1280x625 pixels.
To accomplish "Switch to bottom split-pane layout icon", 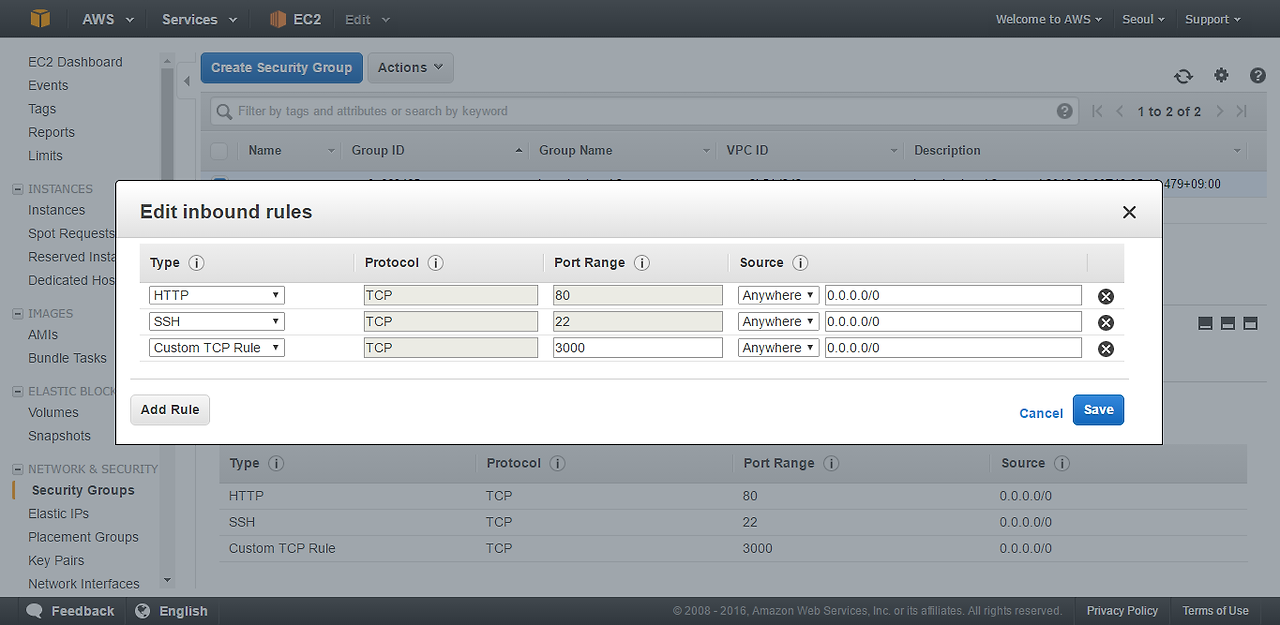I will [x=1205, y=323].
